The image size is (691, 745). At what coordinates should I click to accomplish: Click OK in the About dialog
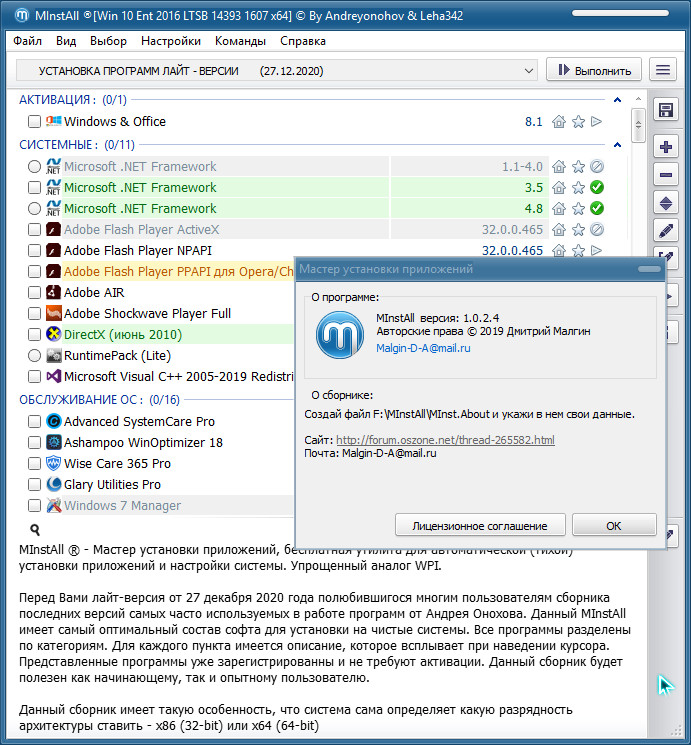point(614,525)
